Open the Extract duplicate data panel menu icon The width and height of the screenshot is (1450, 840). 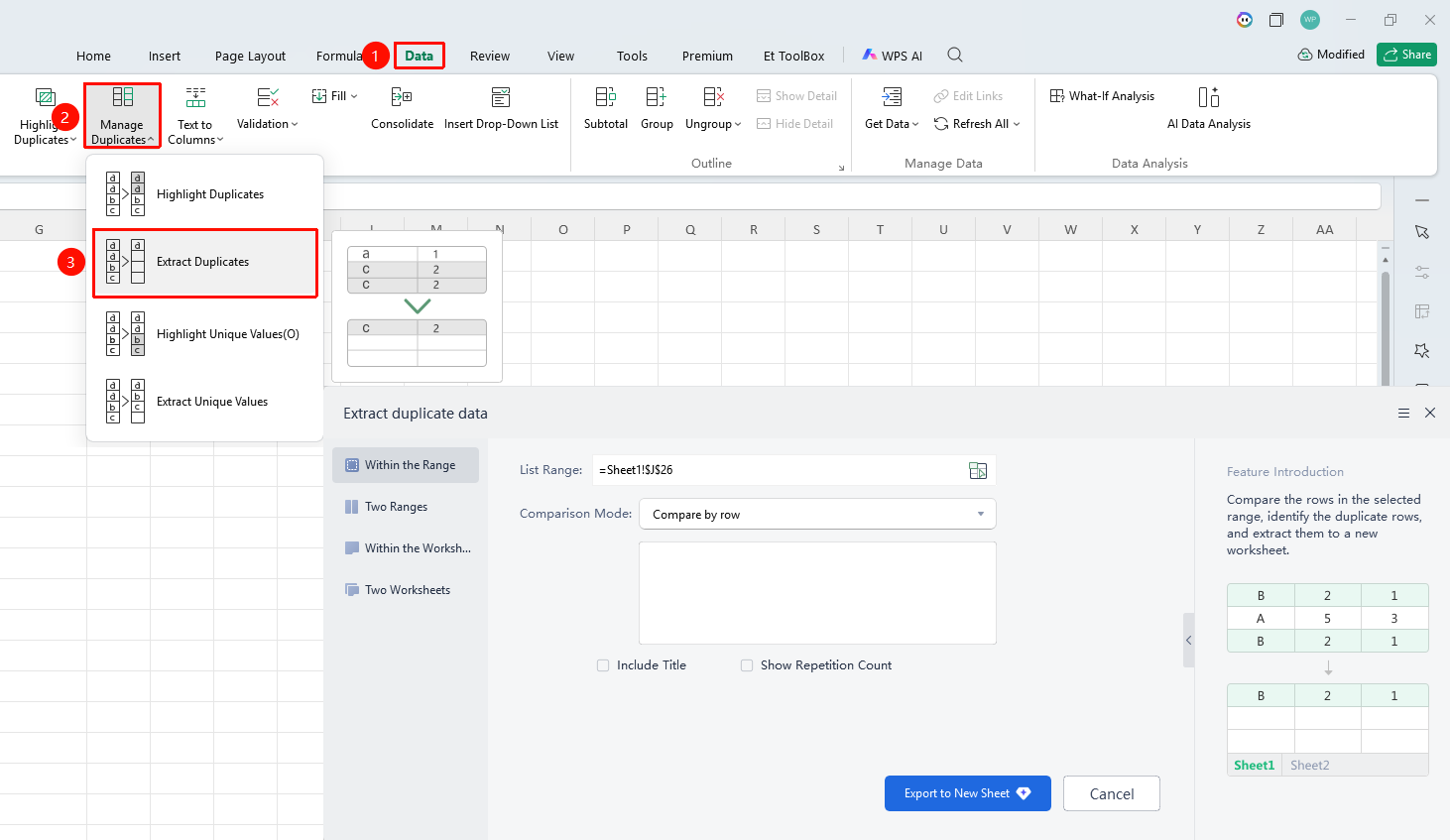point(1403,413)
